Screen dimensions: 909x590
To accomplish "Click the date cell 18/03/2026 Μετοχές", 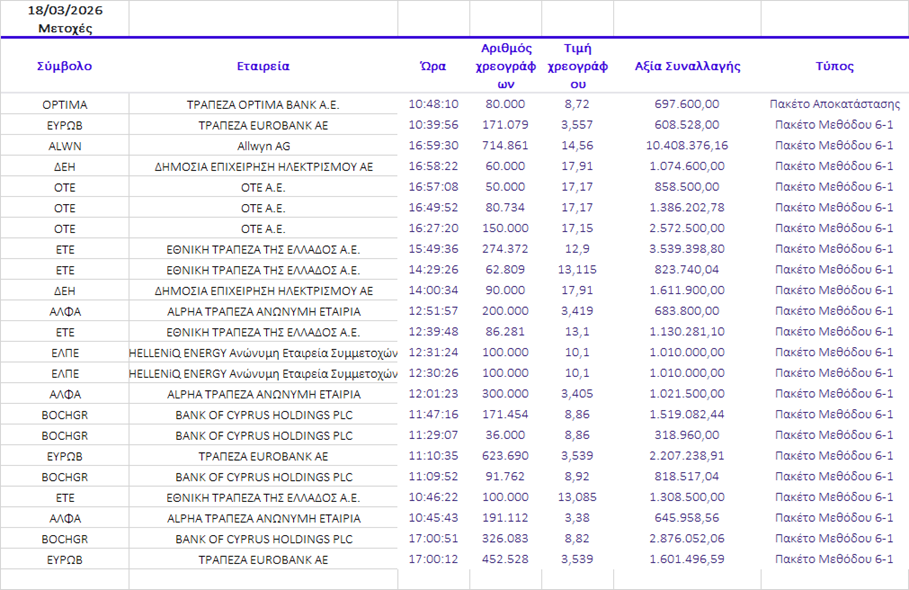I will 64,18.
